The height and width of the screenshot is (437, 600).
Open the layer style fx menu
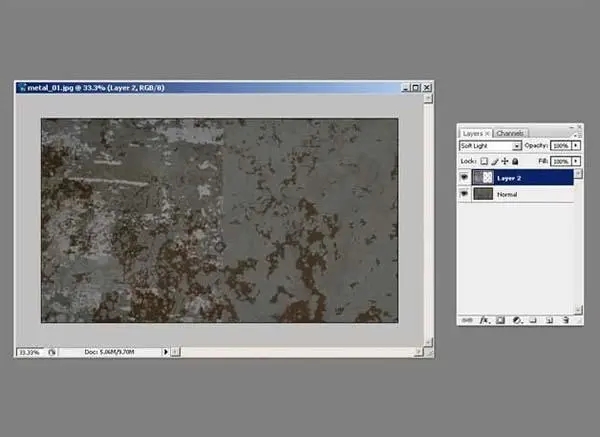pos(485,320)
